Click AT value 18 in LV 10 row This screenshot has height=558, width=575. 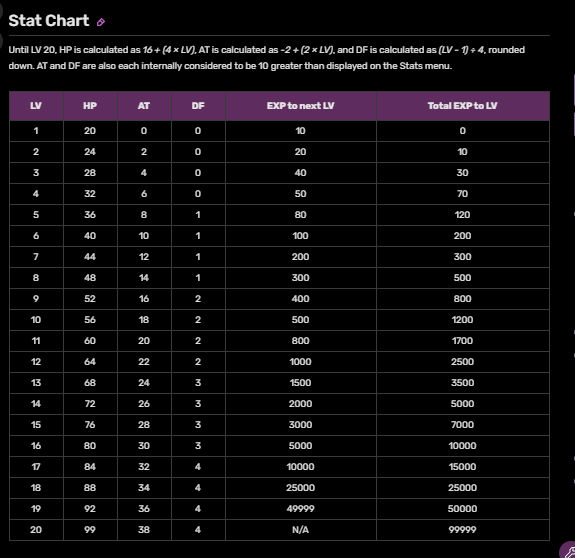pos(144,320)
